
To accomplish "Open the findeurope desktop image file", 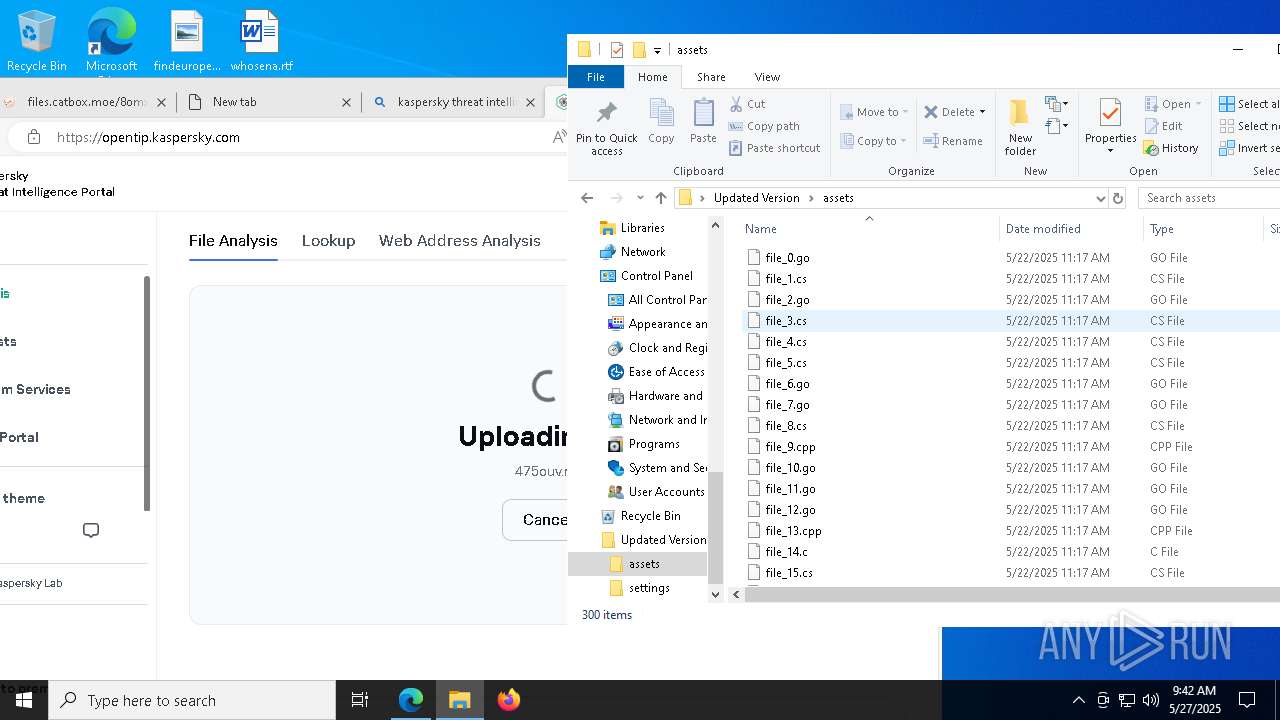I will point(187,40).
